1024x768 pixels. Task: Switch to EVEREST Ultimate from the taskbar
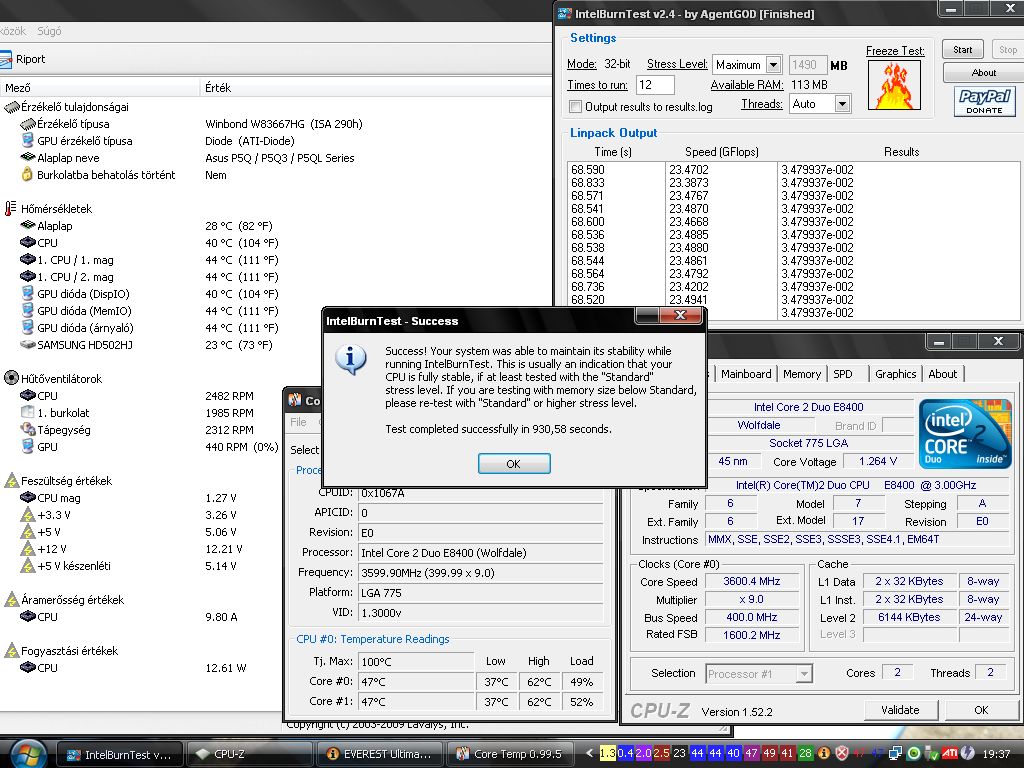(379, 754)
